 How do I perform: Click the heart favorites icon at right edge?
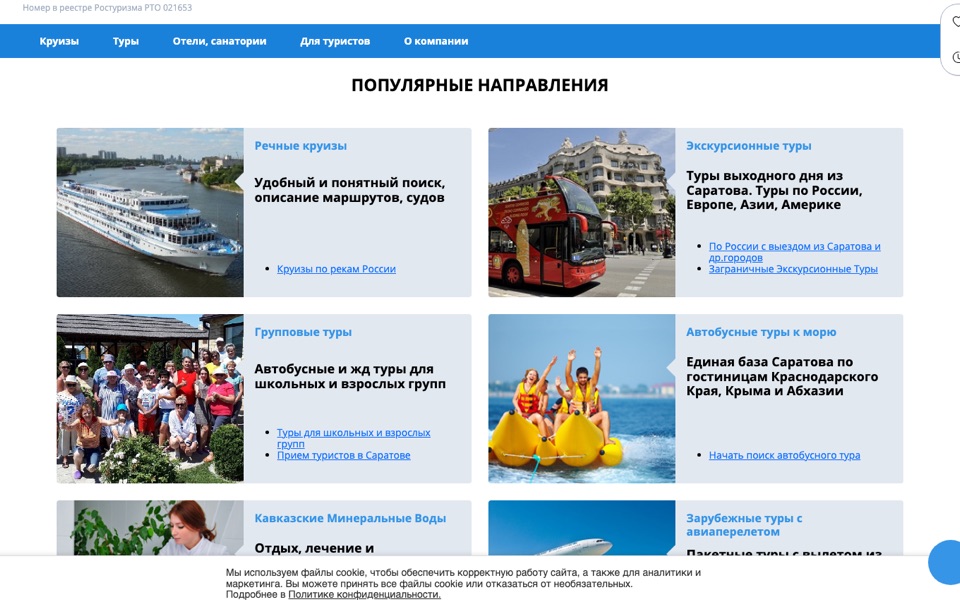pyautogui.click(x=956, y=22)
